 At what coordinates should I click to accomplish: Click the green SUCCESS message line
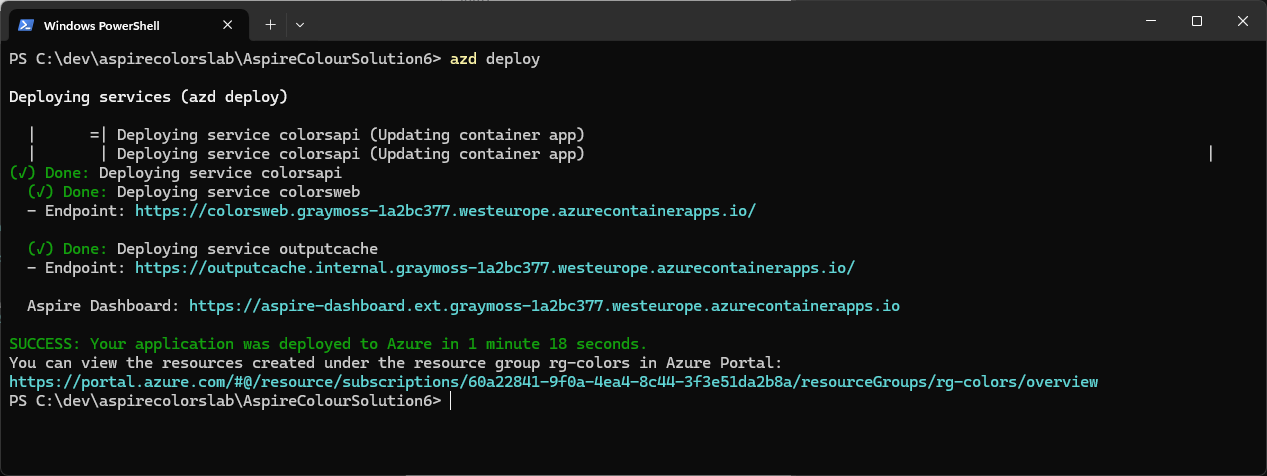[328, 344]
